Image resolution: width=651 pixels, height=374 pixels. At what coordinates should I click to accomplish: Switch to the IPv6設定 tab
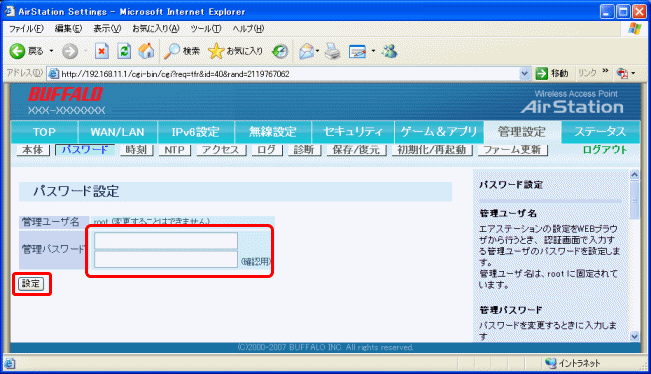[x=196, y=132]
